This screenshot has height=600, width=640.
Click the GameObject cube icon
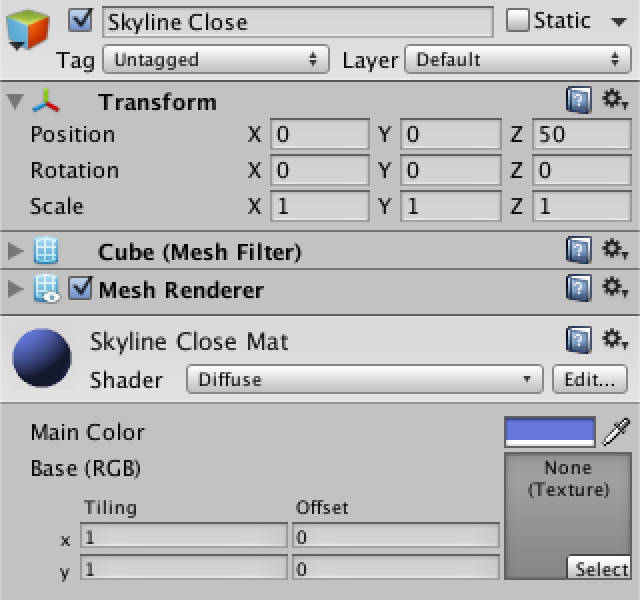click(28, 30)
